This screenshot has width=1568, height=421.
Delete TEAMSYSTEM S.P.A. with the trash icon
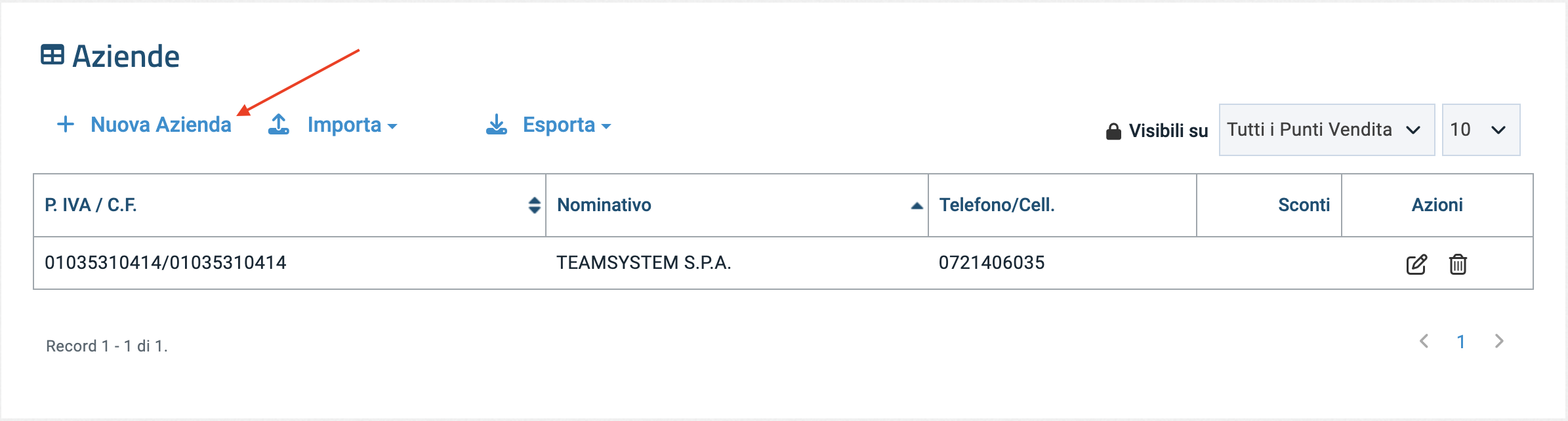tap(1458, 264)
